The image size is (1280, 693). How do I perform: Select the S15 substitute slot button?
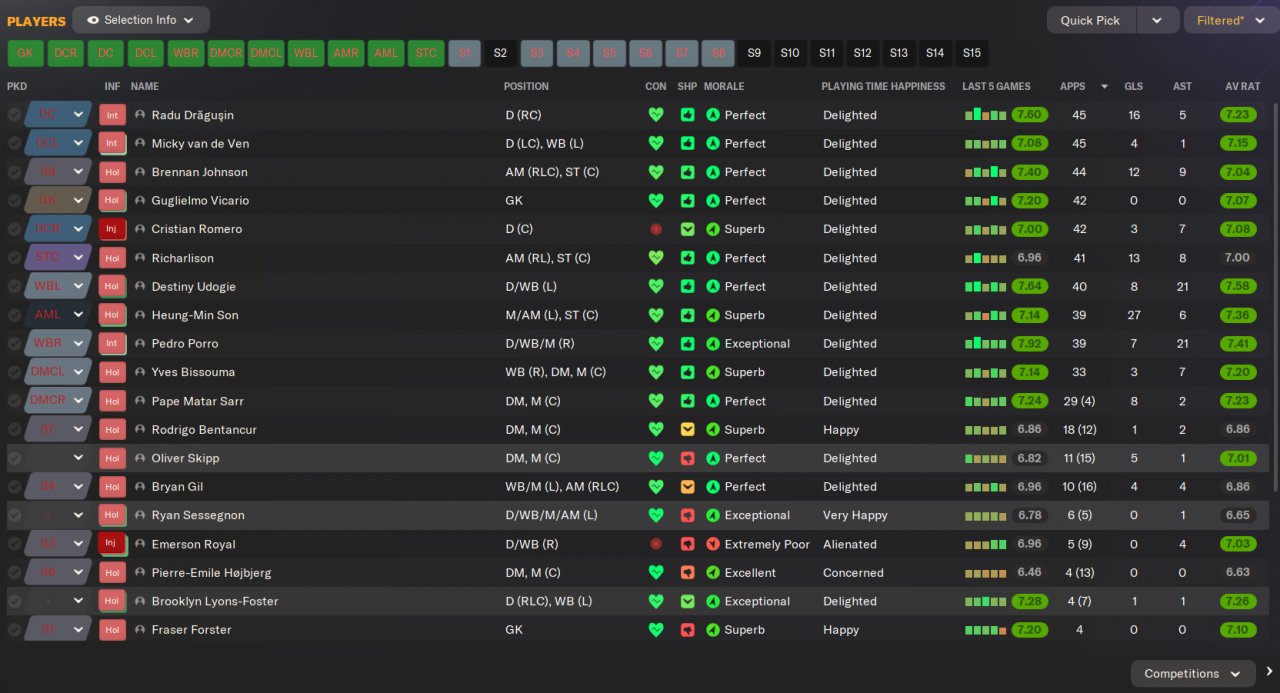[x=971, y=53]
